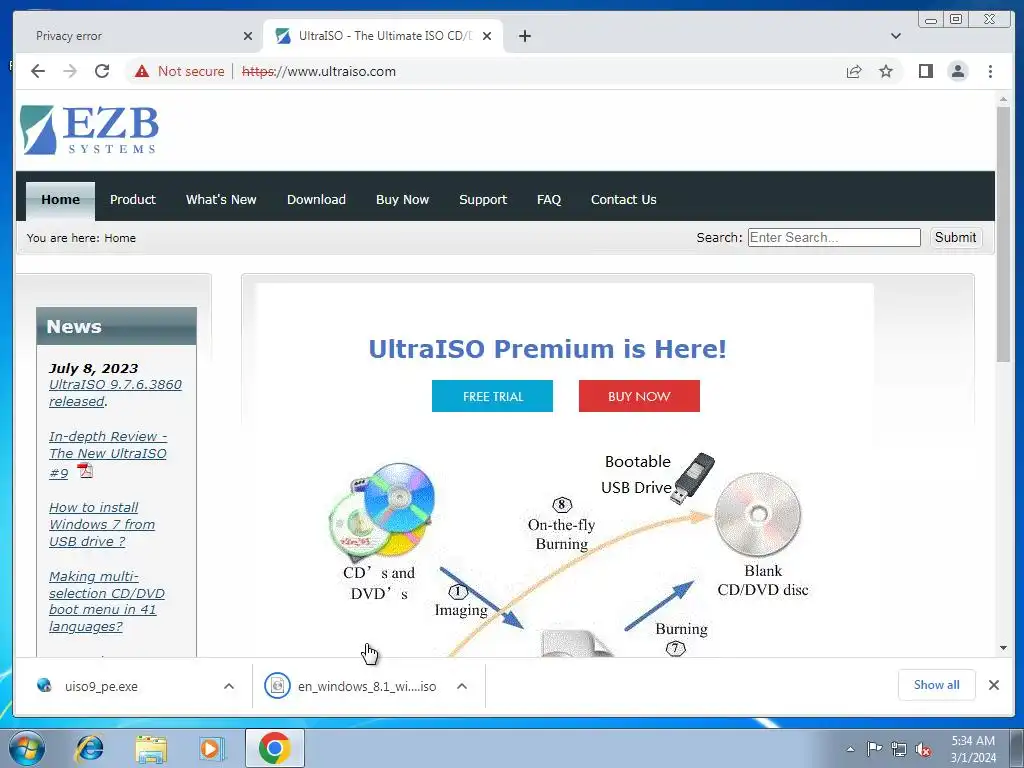The image size is (1024, 768).
Task: Open the FAQ page
Action: click(549, 200)
